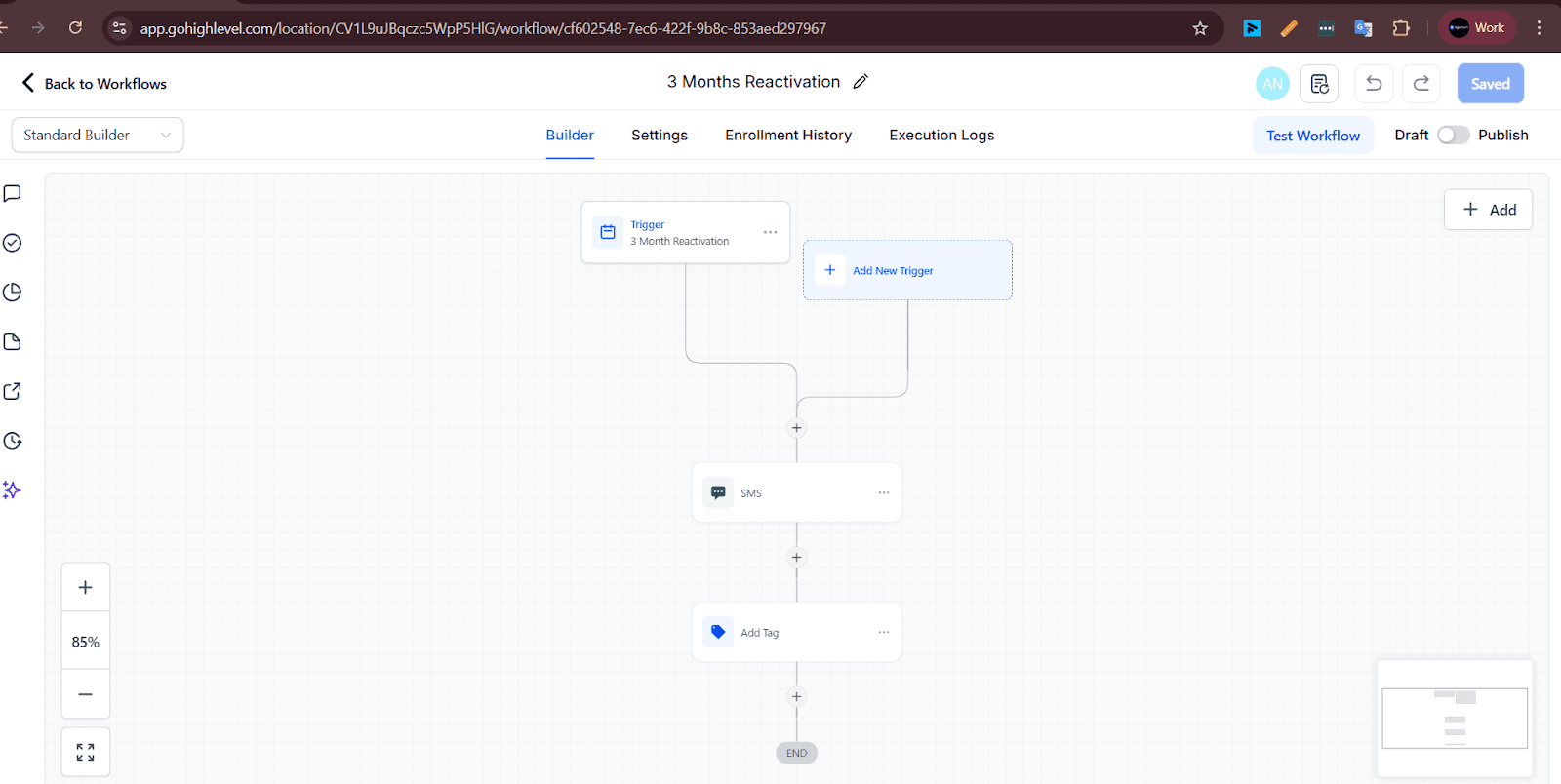Click the Trigger calendar icon

608,232
